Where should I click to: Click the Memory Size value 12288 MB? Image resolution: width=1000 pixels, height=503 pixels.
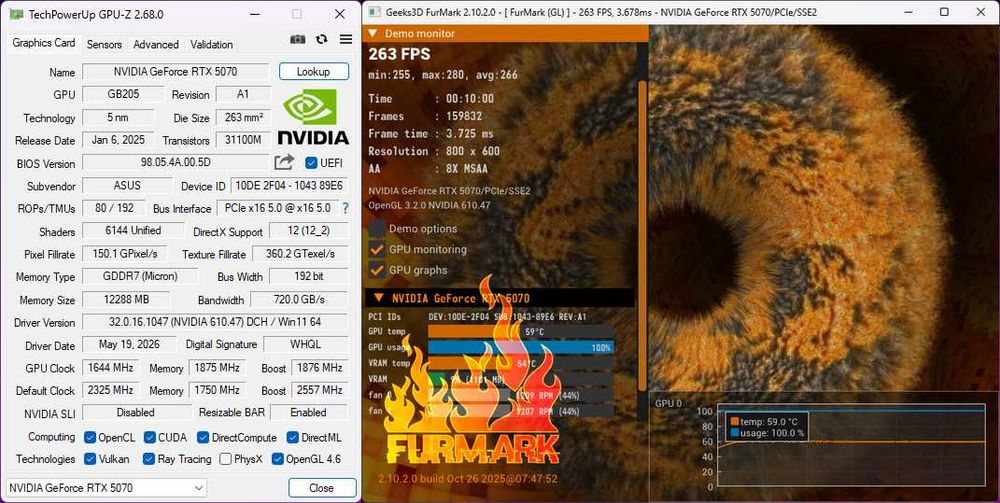coord(126,299)
